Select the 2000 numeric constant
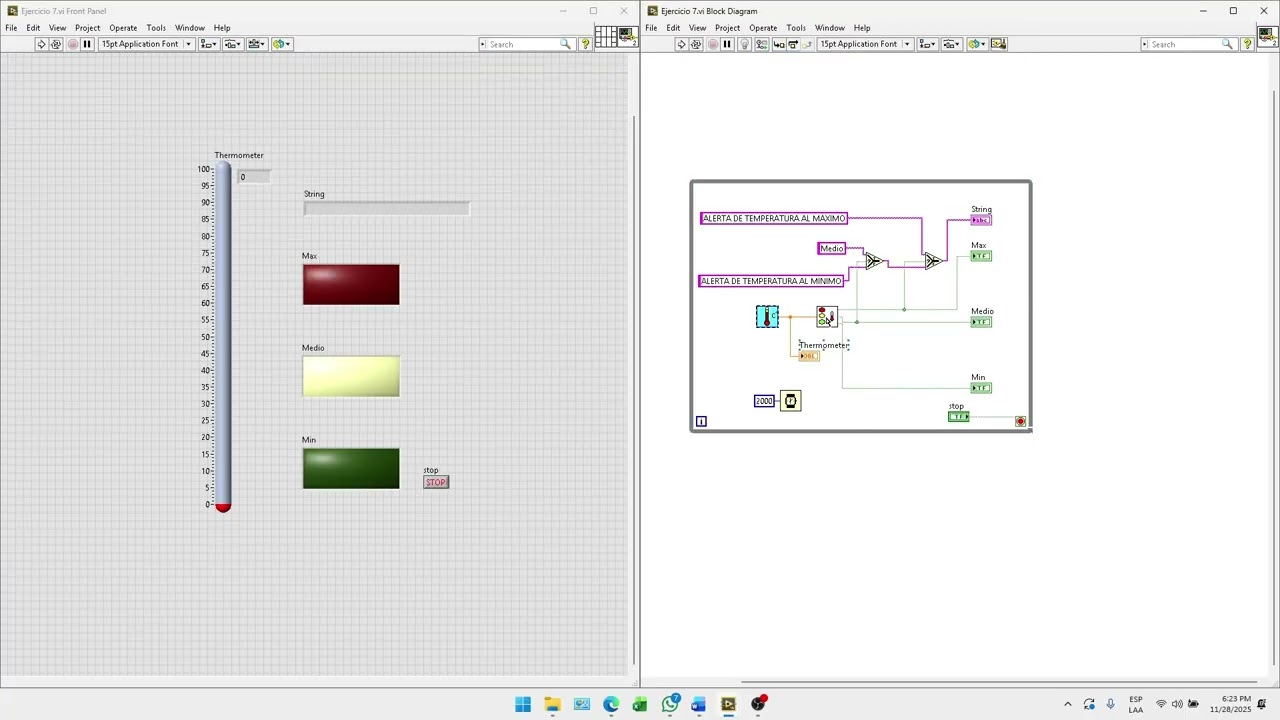 (x=764, y=401)
